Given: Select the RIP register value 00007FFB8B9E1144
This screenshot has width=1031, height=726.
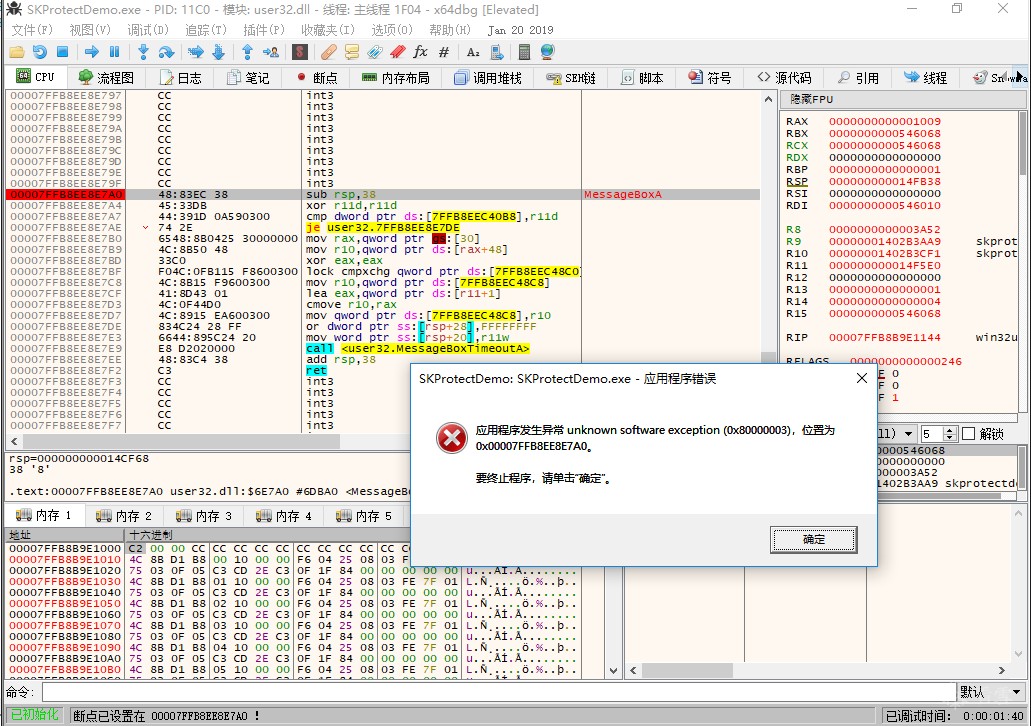Looking at the screenshot, I should tap(884, 337).
